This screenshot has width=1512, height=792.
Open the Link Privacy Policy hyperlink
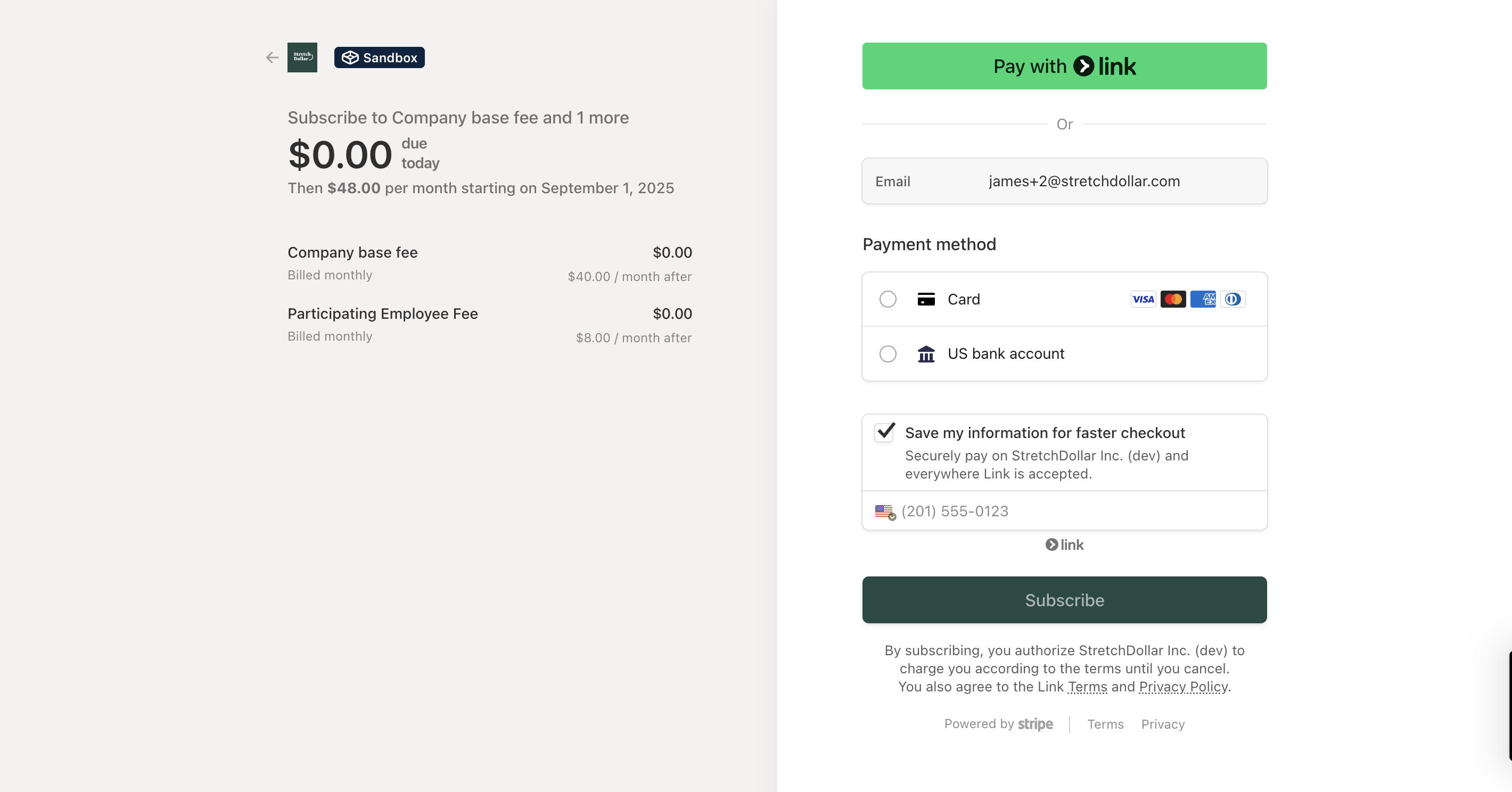[x=1184, y=687]
